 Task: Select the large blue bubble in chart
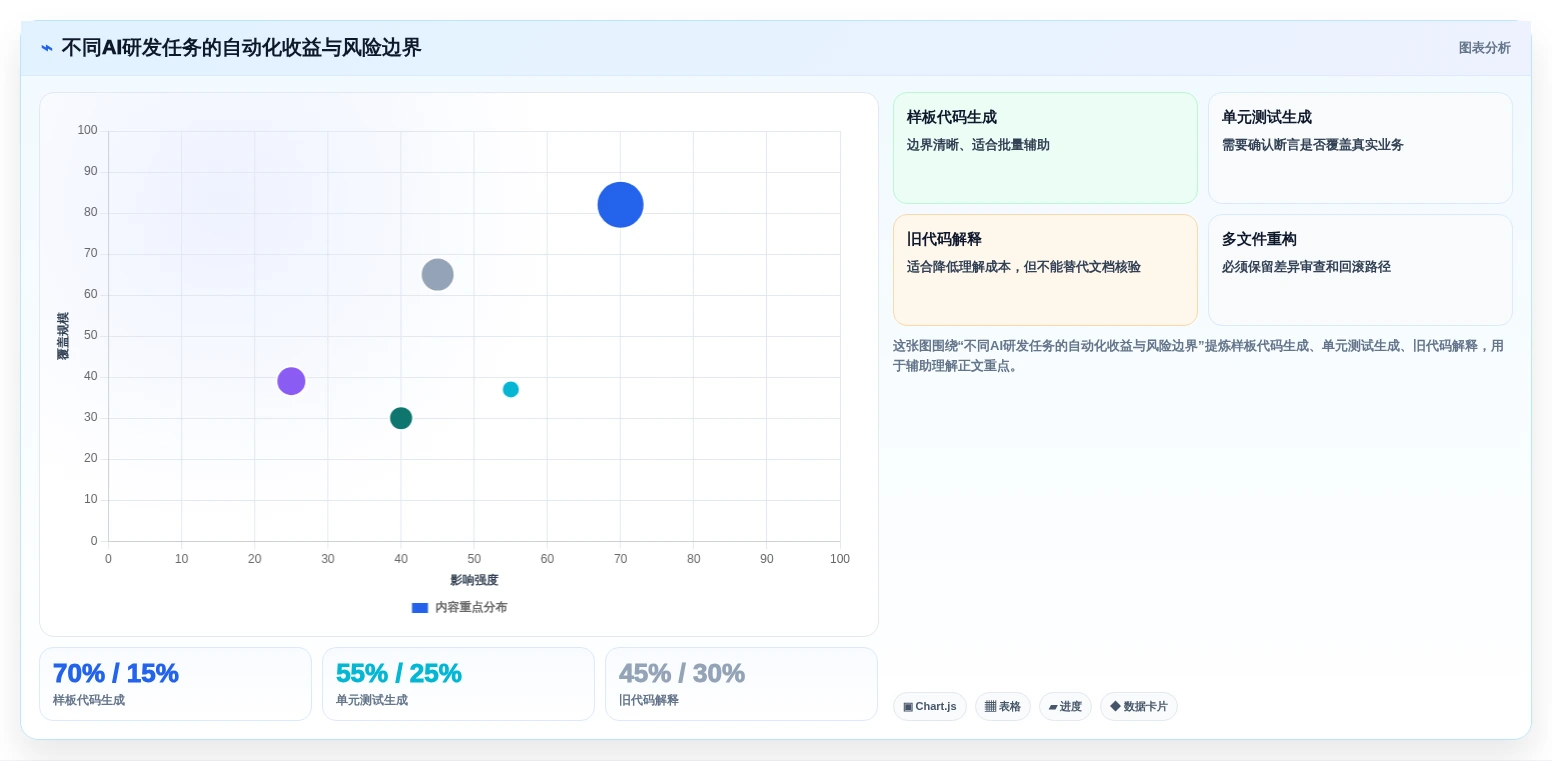click(620, 205)
